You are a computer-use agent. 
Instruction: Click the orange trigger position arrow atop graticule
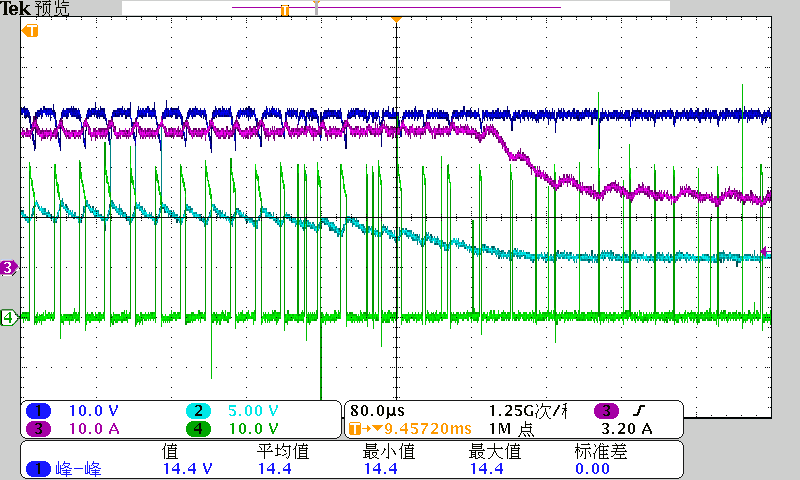[396, 19]
